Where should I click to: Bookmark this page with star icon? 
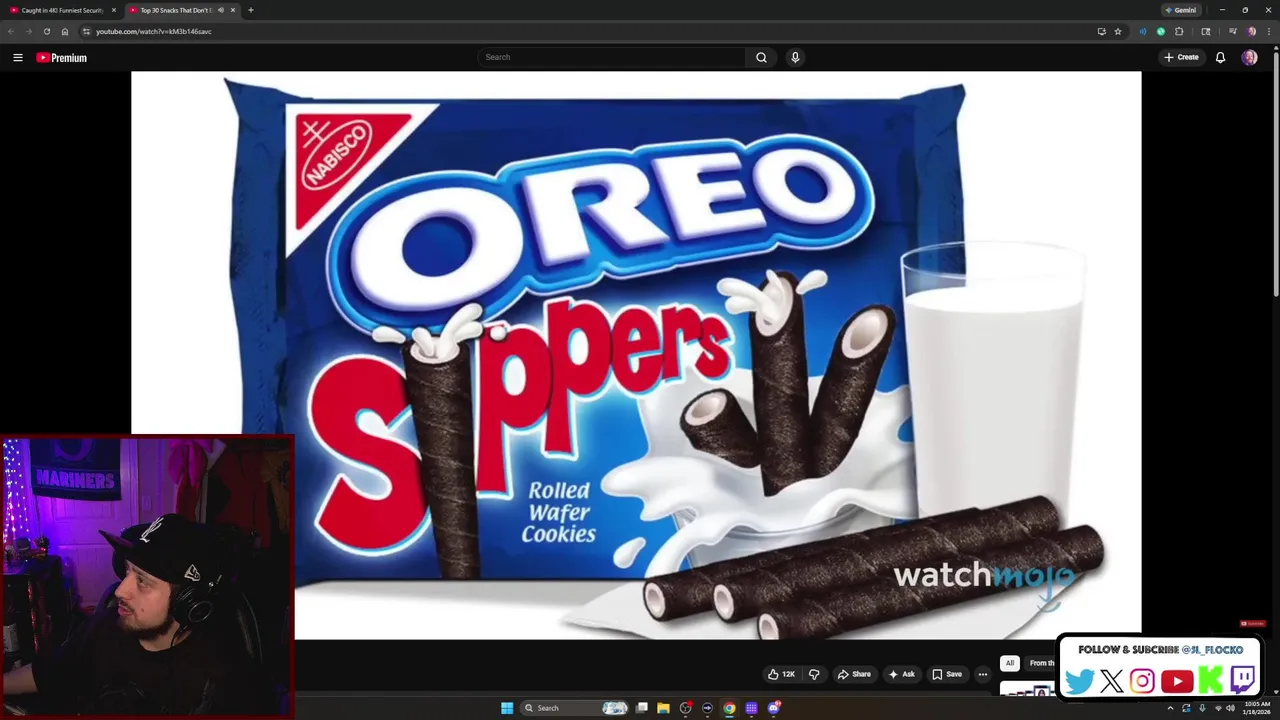[x=1118, y=31]
